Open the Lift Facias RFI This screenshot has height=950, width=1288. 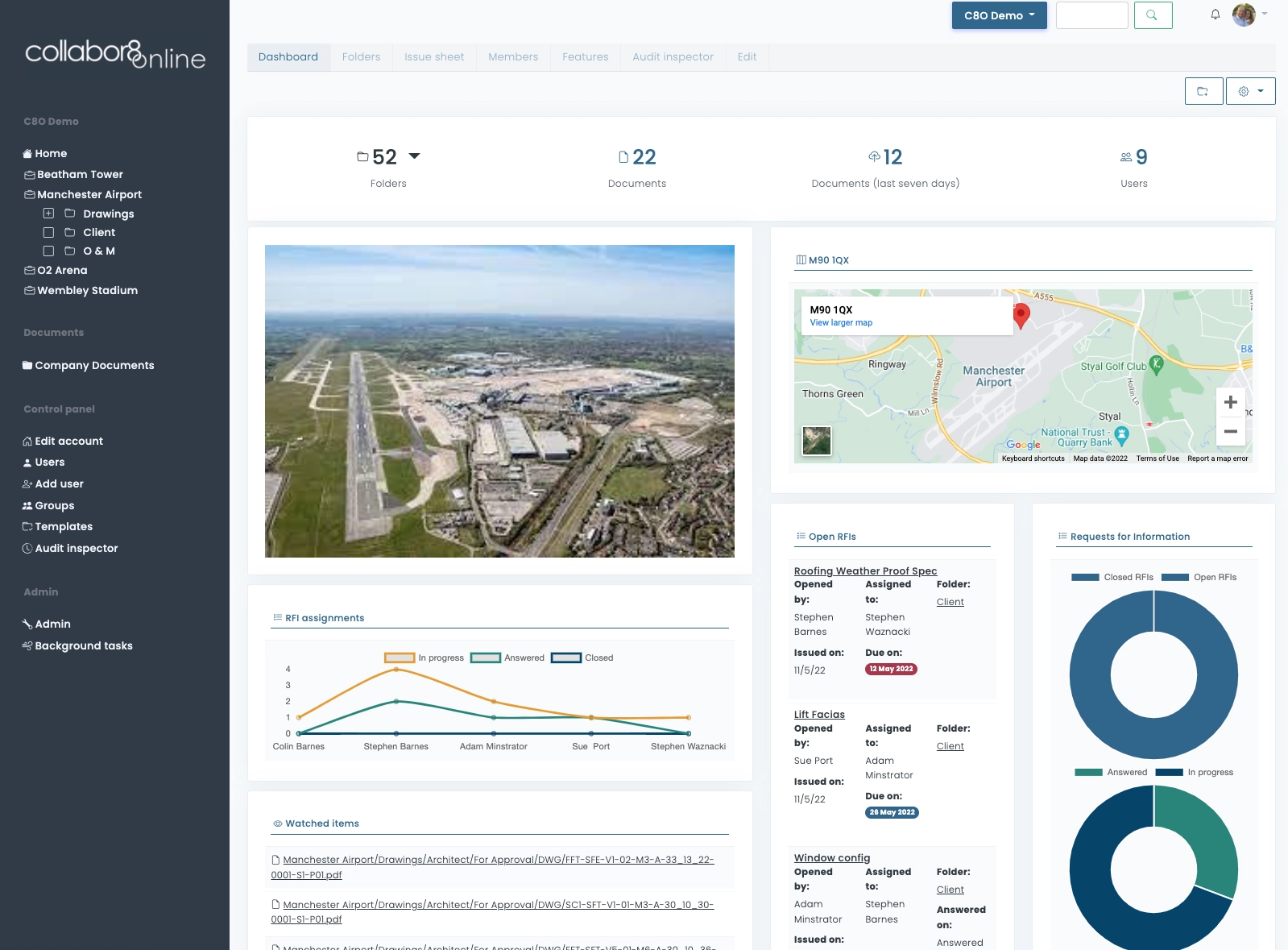tap(819, 714)
